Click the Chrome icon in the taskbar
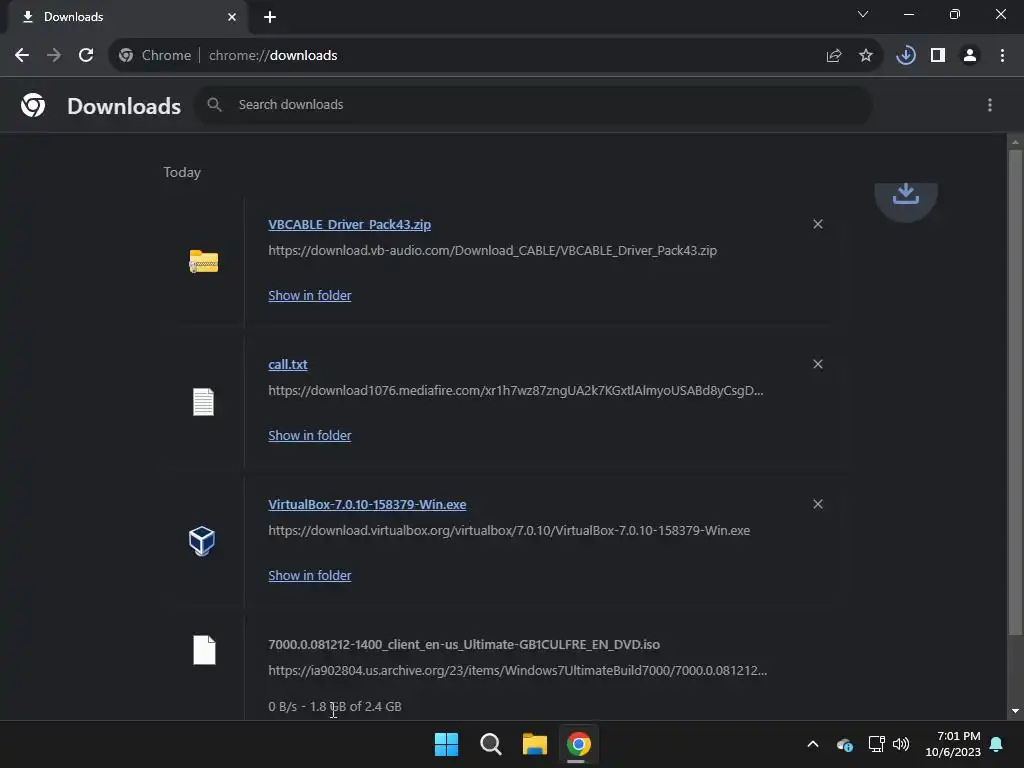This screenshot has height=768, width=1024. tap(579, 744)
